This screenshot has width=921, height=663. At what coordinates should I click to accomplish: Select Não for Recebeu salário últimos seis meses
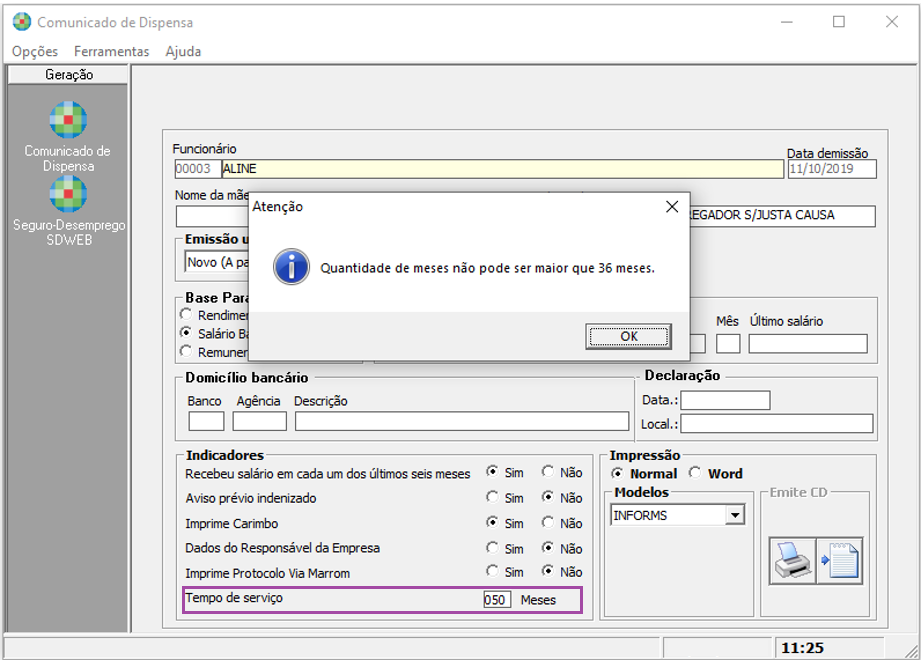click(x=548, y=472)
